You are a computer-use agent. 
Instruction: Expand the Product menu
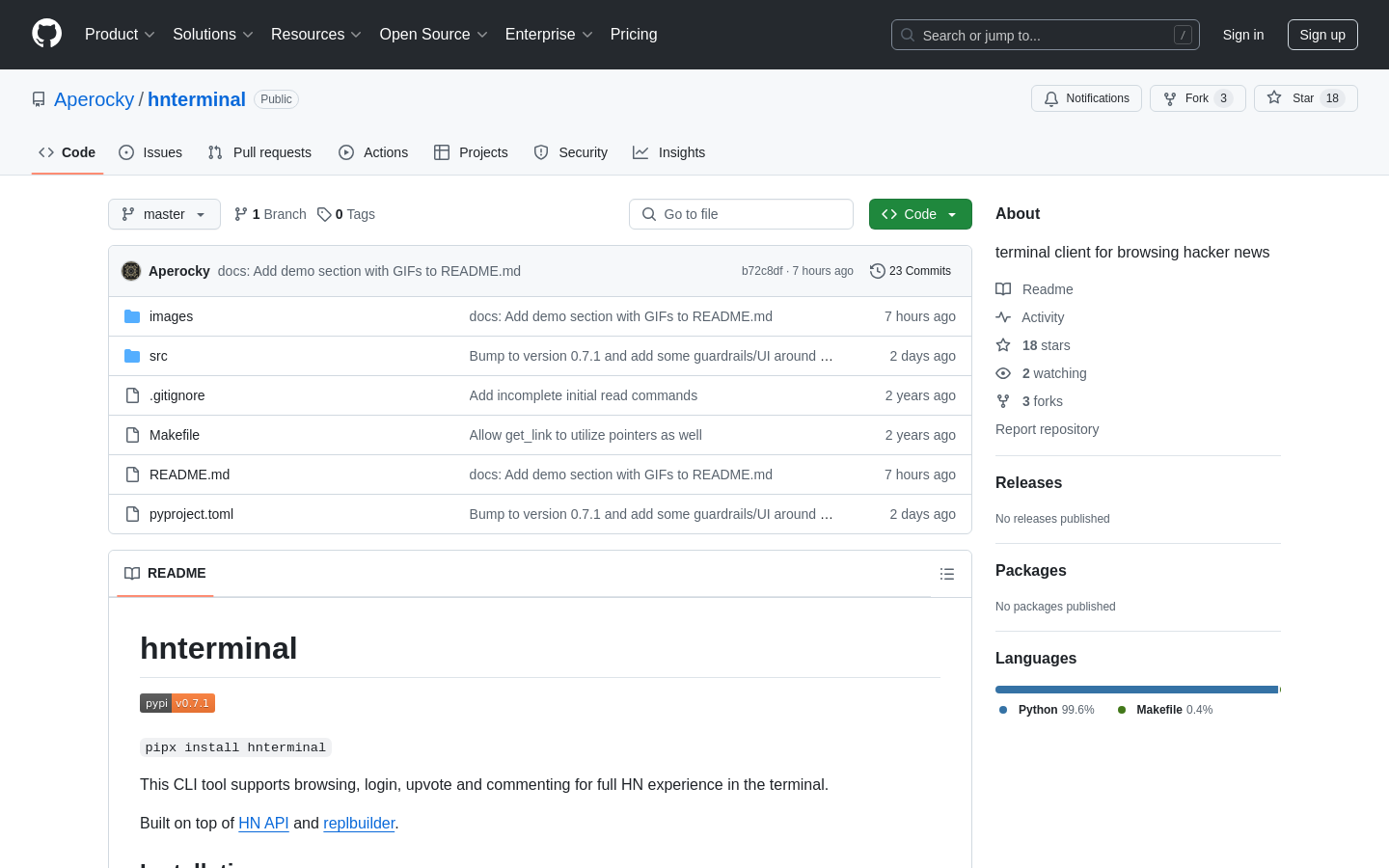(120, 35)
